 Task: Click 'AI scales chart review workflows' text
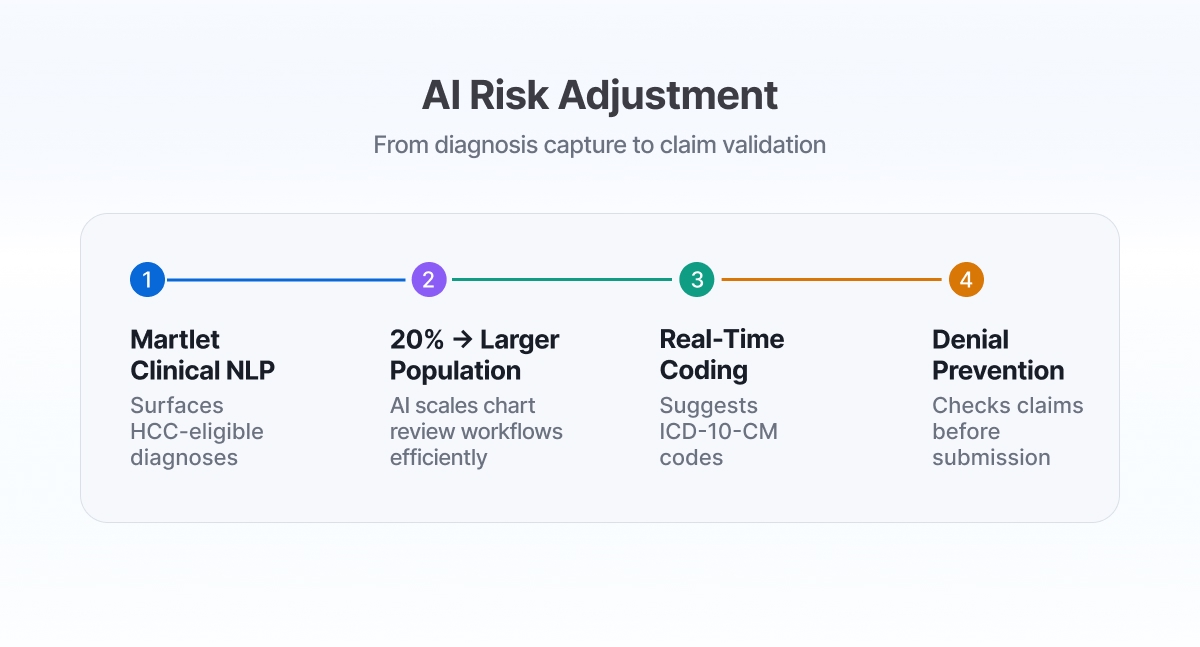click(x=476, y=432)
